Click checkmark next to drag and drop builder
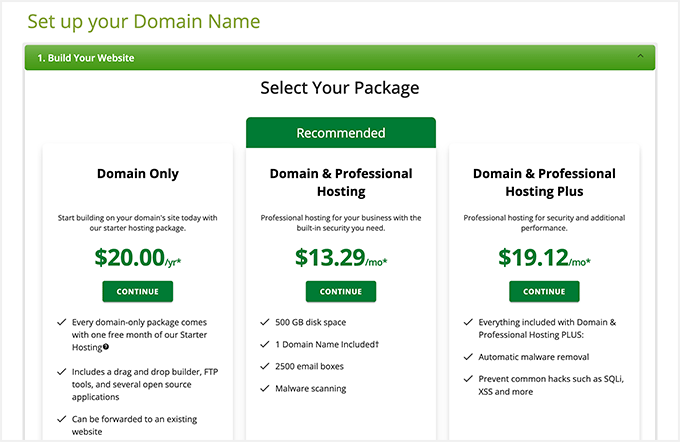The height and width of the screenshot is (442, 680). [x=61, y=371]
